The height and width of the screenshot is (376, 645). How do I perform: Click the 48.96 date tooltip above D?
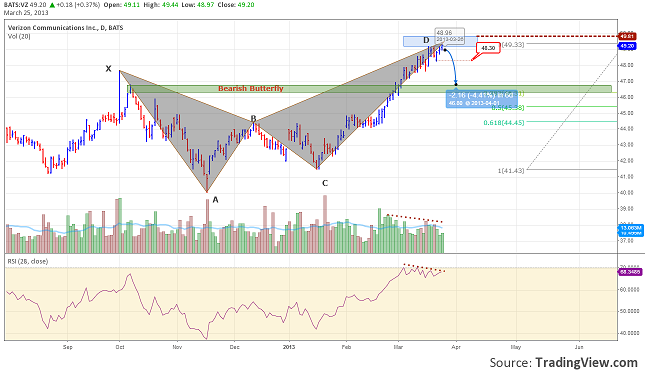tap(450, 36)
